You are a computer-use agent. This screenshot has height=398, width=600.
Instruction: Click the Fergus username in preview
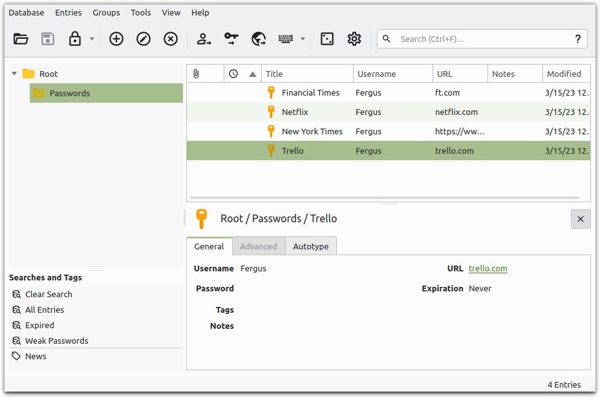[253, 269]
